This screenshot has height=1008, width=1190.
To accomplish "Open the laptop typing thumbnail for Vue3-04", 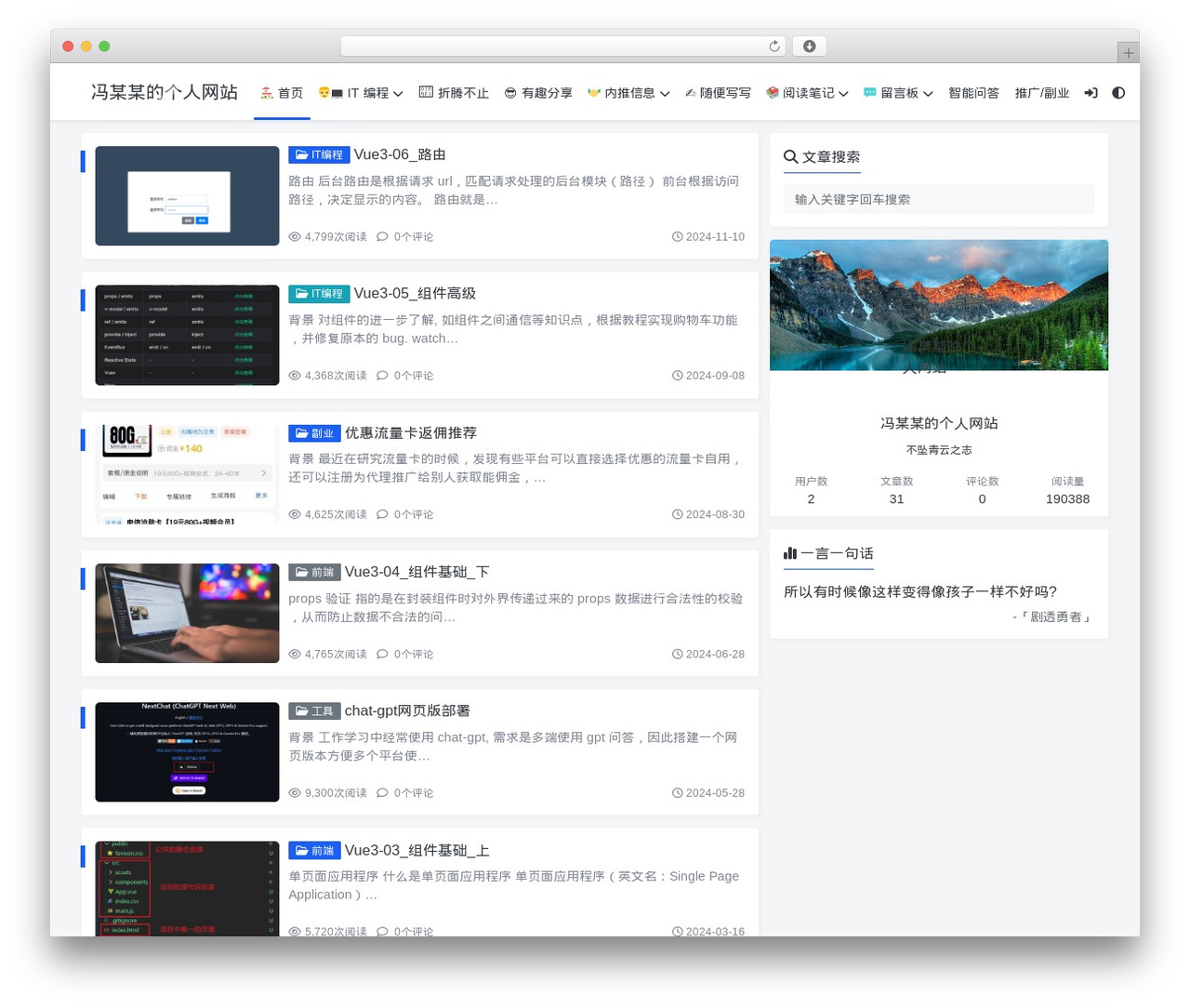I will coord(187,613).
